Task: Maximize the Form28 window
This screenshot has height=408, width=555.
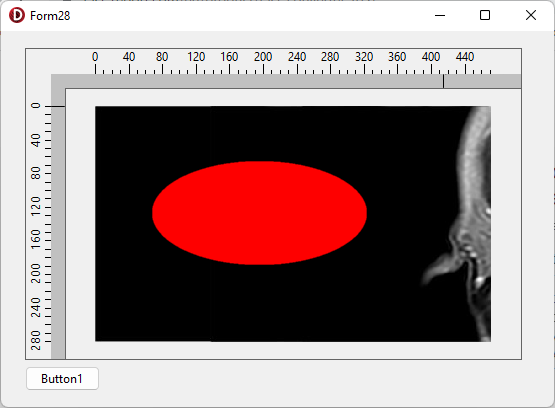Action: [485, 16]
